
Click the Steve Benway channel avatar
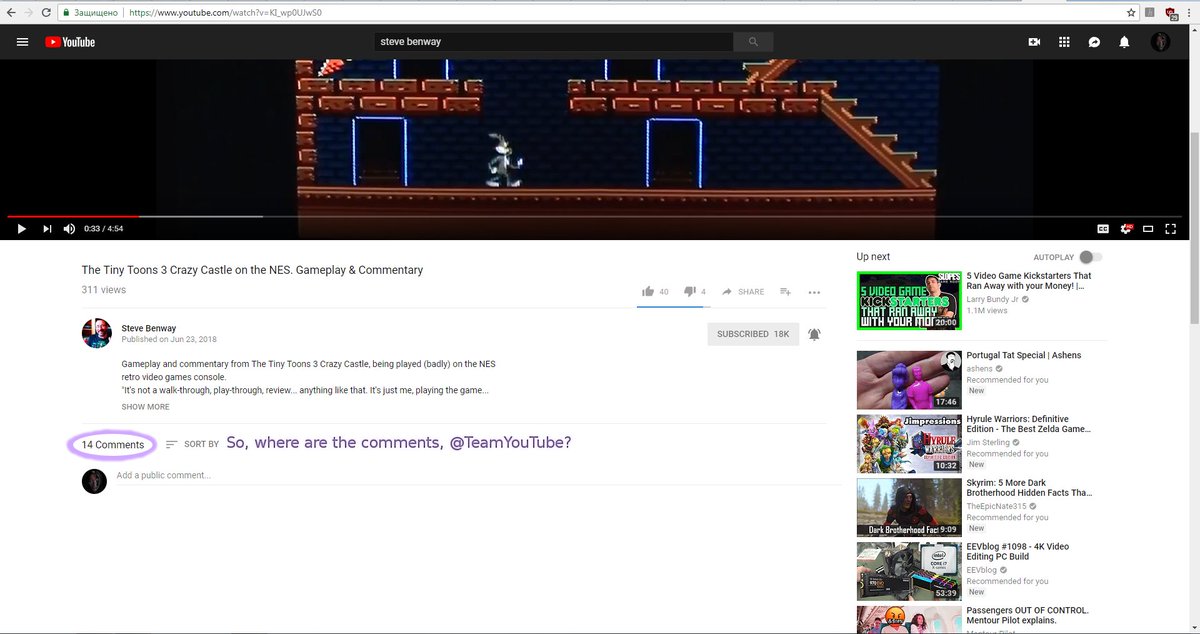pyautogui.click(x=96, y=333)
